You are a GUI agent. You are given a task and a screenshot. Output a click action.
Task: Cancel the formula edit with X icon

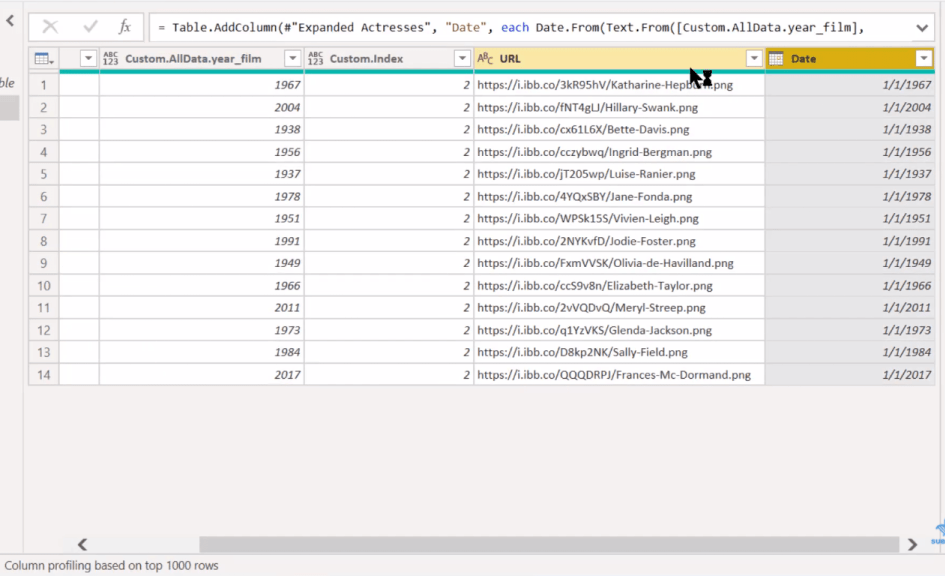click(50, 27)
